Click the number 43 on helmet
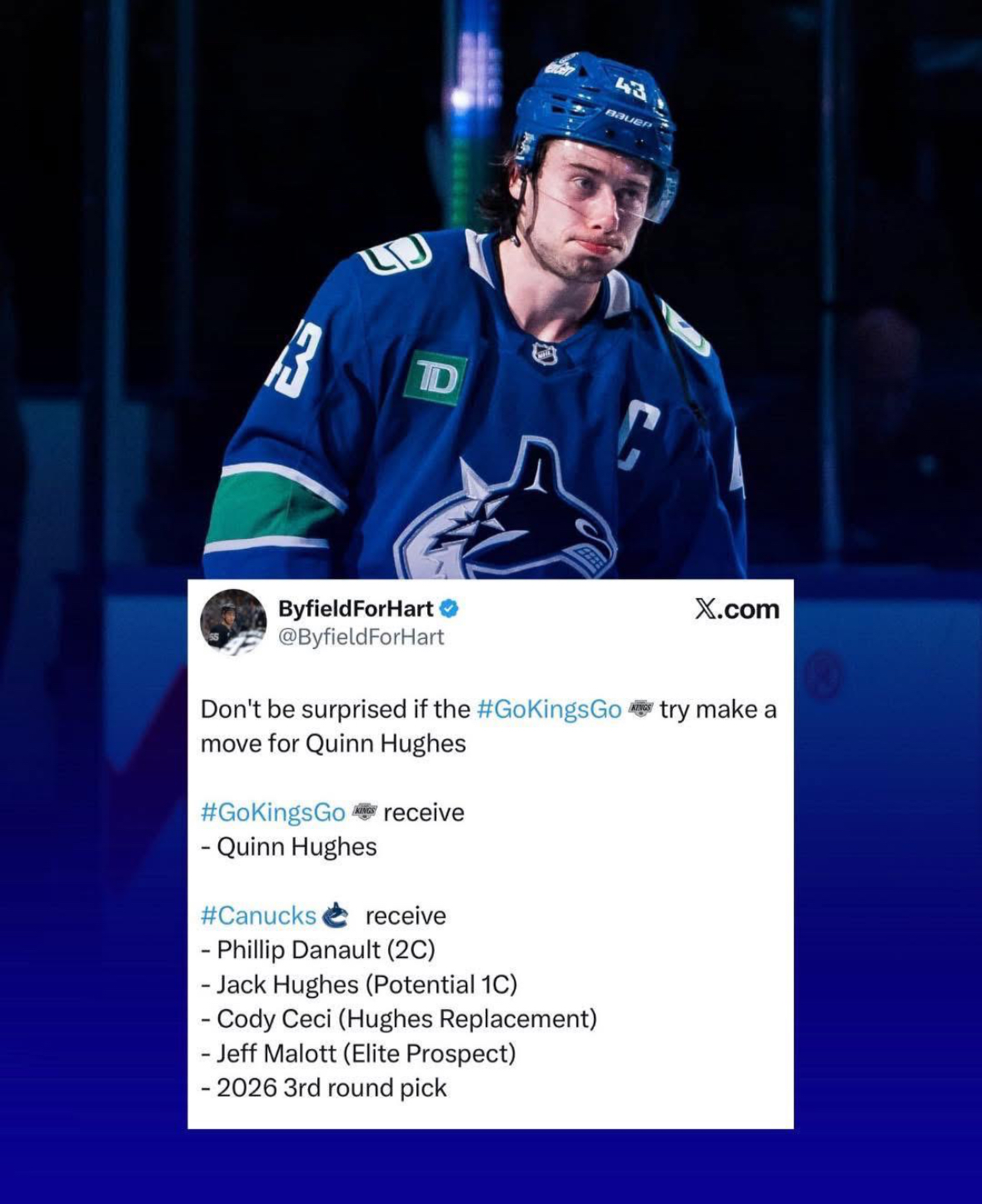 pyautogui.click(x=632, y=87)
